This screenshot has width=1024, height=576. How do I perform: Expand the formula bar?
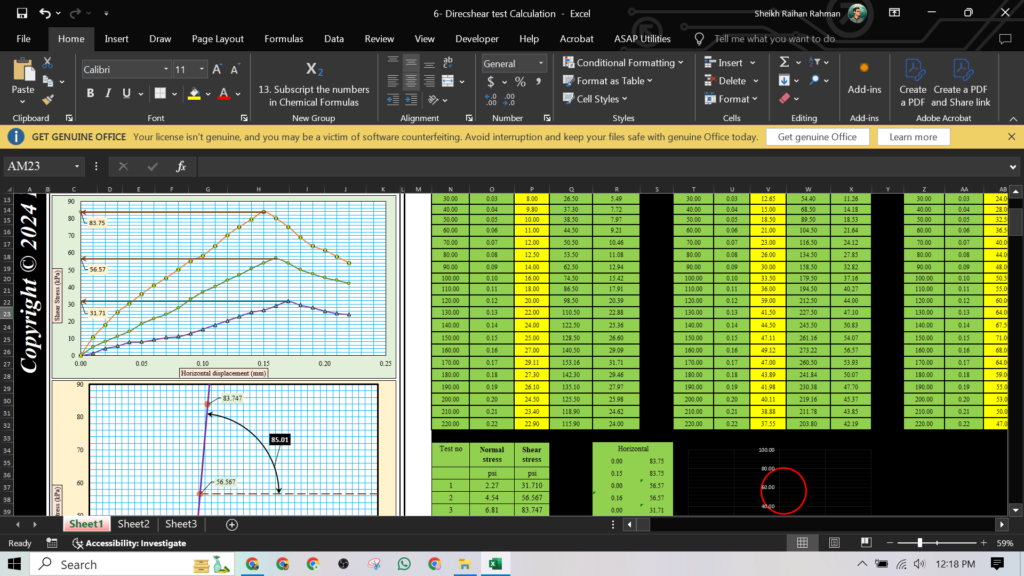point(1013,167)
